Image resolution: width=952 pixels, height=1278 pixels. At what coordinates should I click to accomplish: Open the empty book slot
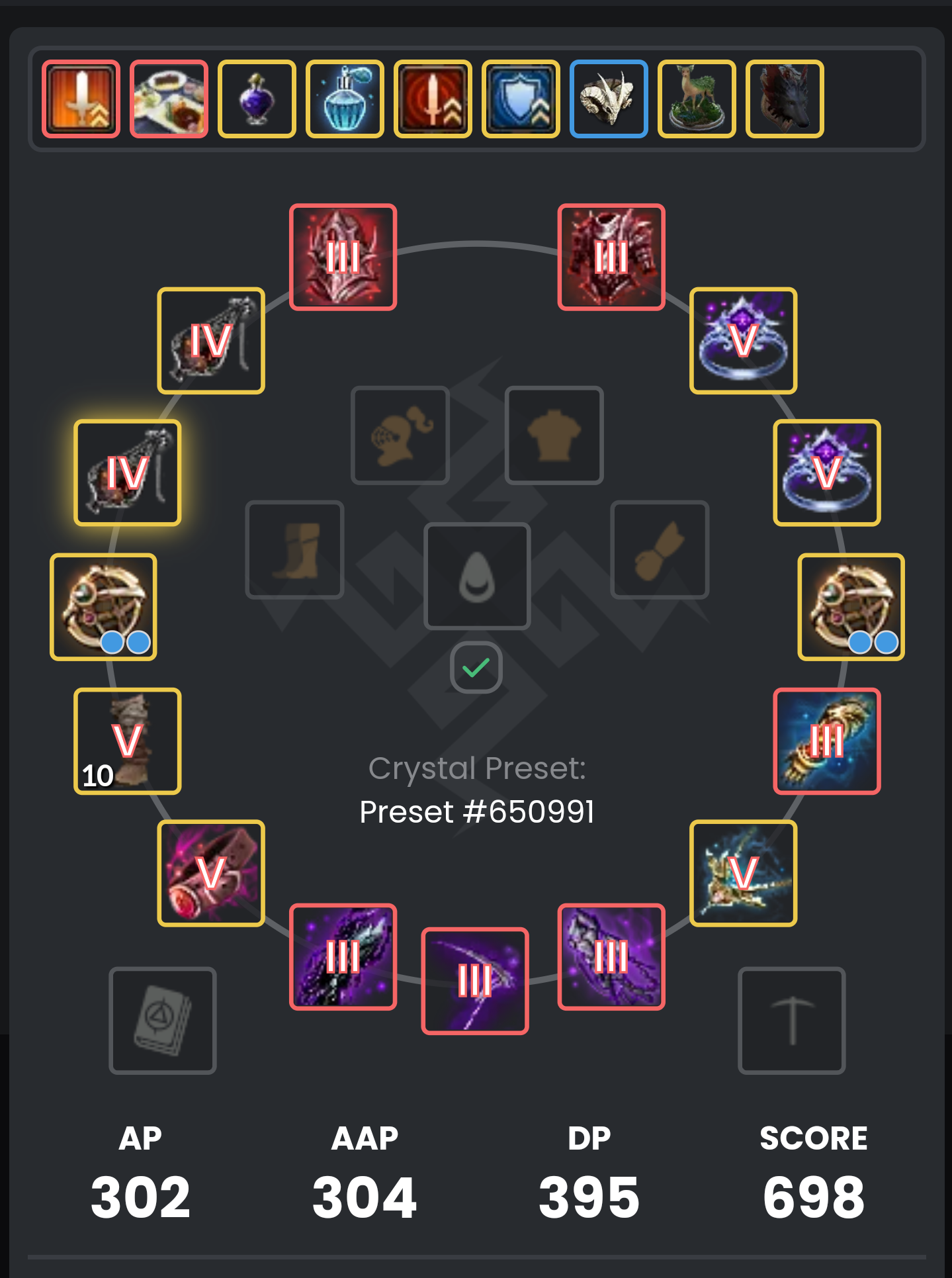163,1020
